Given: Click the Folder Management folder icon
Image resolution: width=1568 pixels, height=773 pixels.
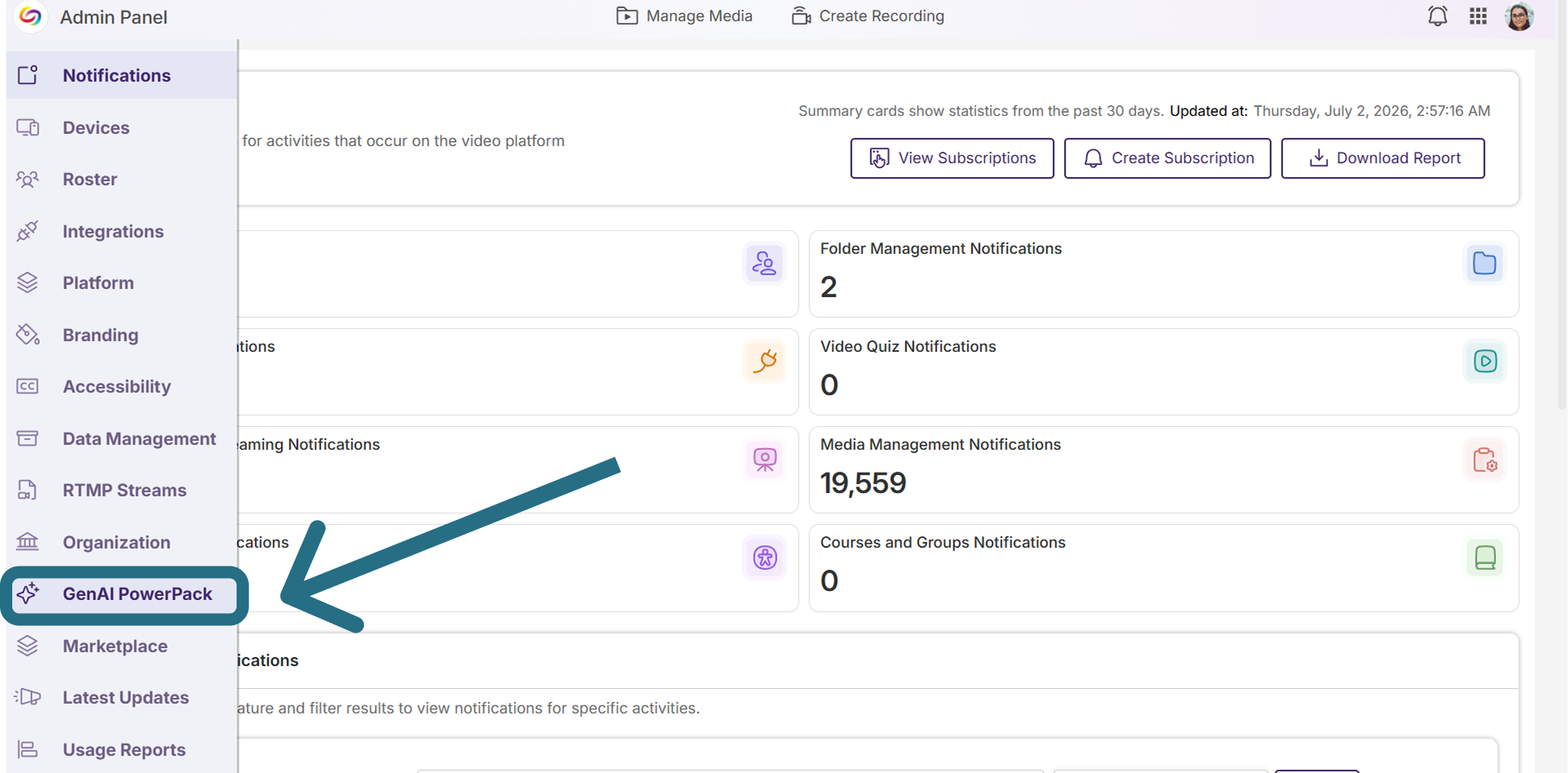Looking at the screenshot, I should pyautogui.click(x=1485, y=264).
